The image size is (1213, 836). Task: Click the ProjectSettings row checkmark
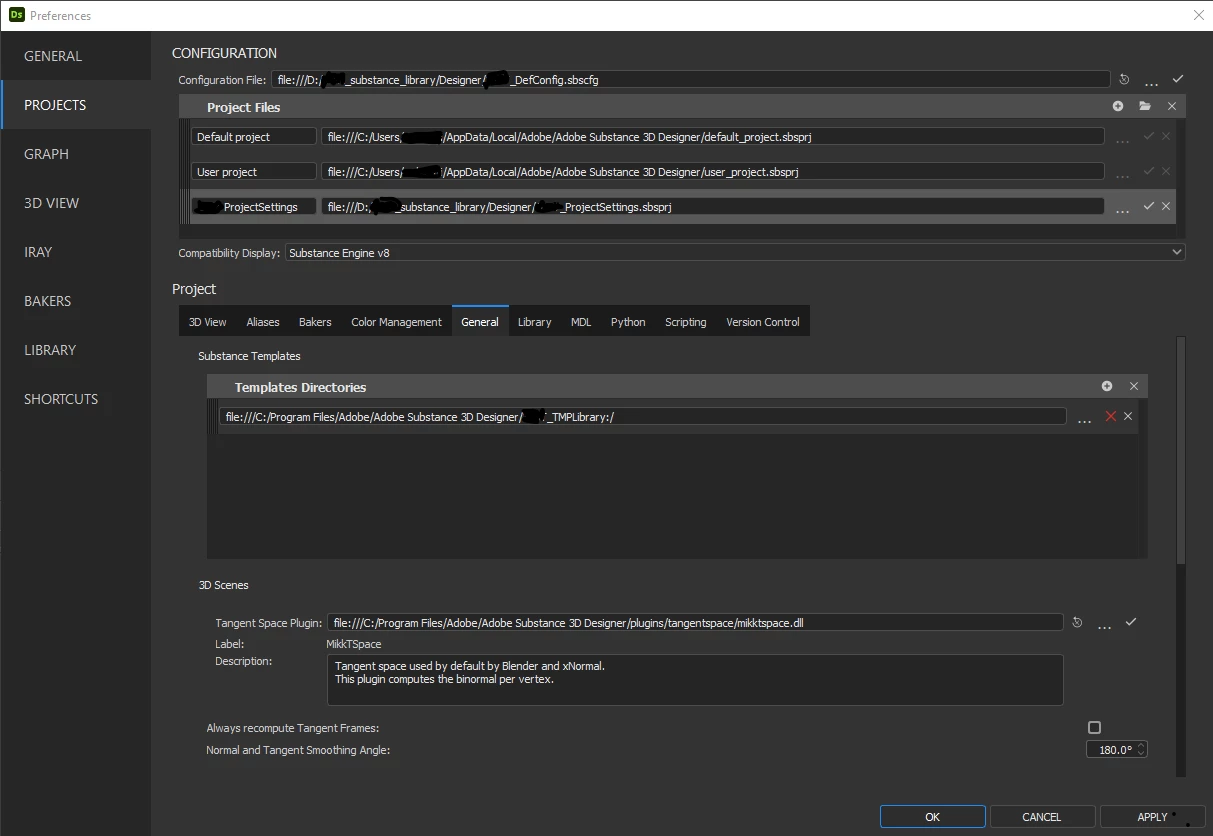pos(1149,206)
